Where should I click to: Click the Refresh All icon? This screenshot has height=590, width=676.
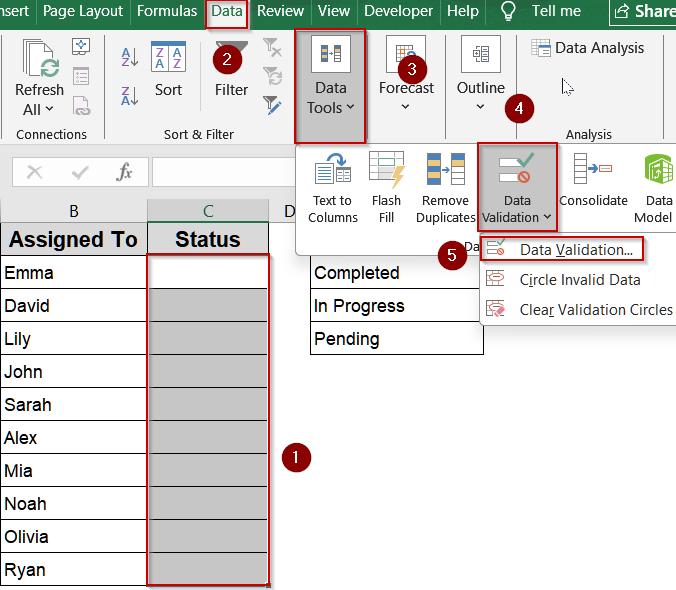[40, 59]
